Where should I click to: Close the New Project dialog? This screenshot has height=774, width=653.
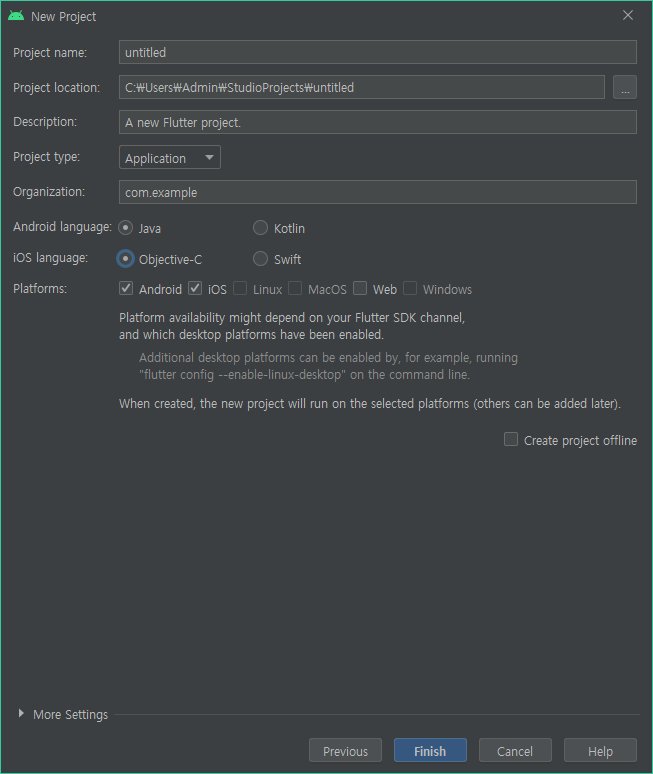[x=628, y=15]
